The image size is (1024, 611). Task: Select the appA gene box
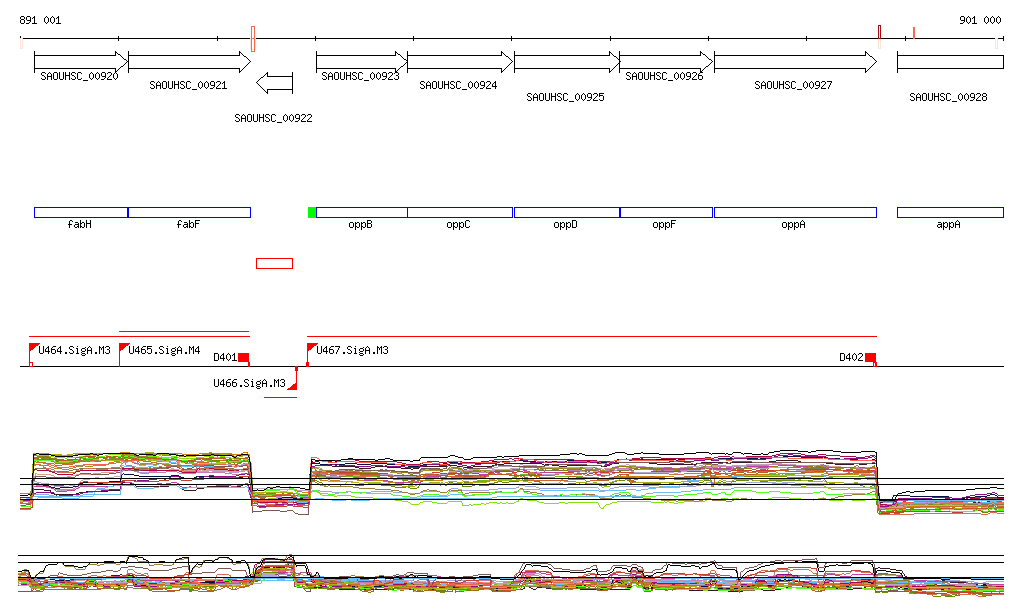pos(949,212)
